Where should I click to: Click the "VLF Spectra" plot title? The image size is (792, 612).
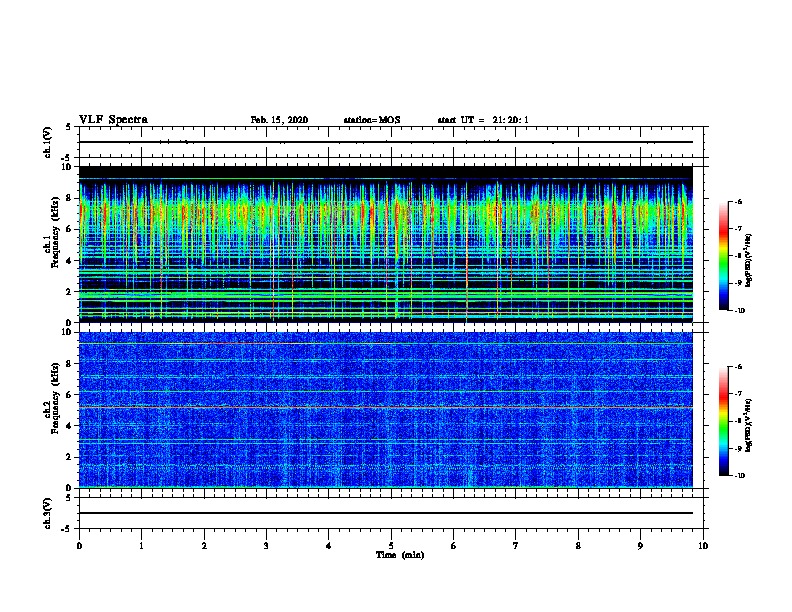pos(113,120)
